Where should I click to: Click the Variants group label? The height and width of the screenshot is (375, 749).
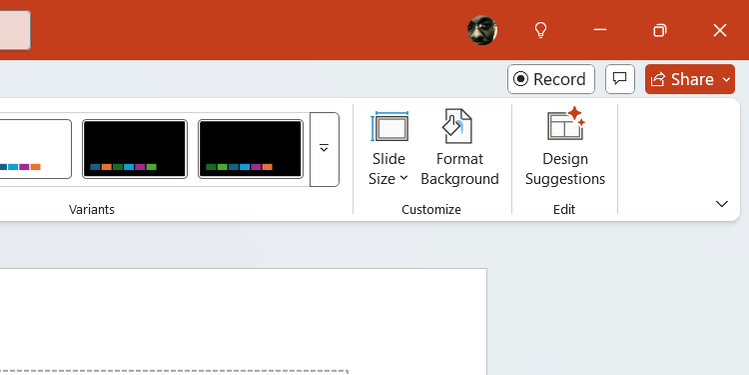[x=92, y=209]
